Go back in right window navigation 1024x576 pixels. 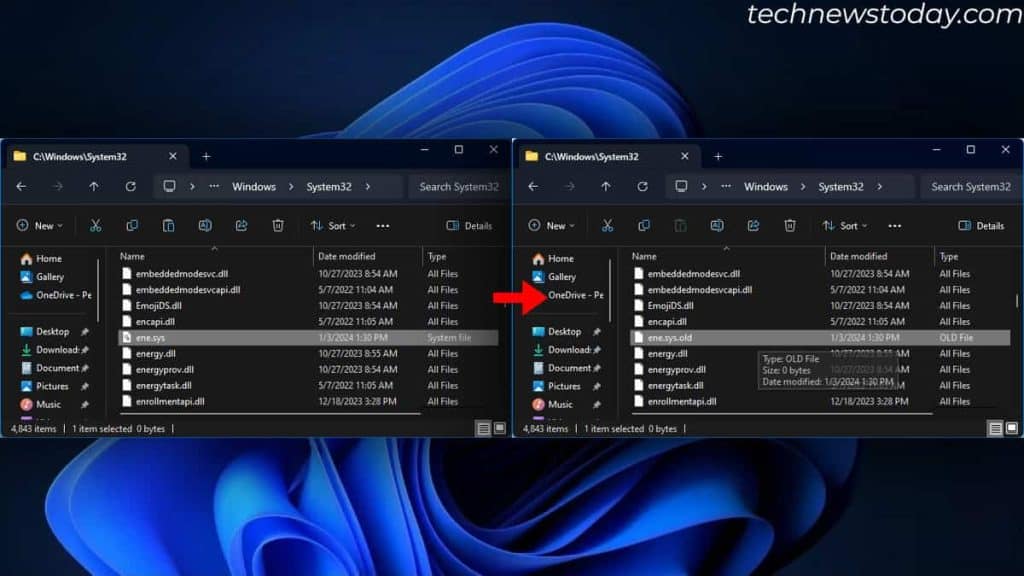coord(534,186)
